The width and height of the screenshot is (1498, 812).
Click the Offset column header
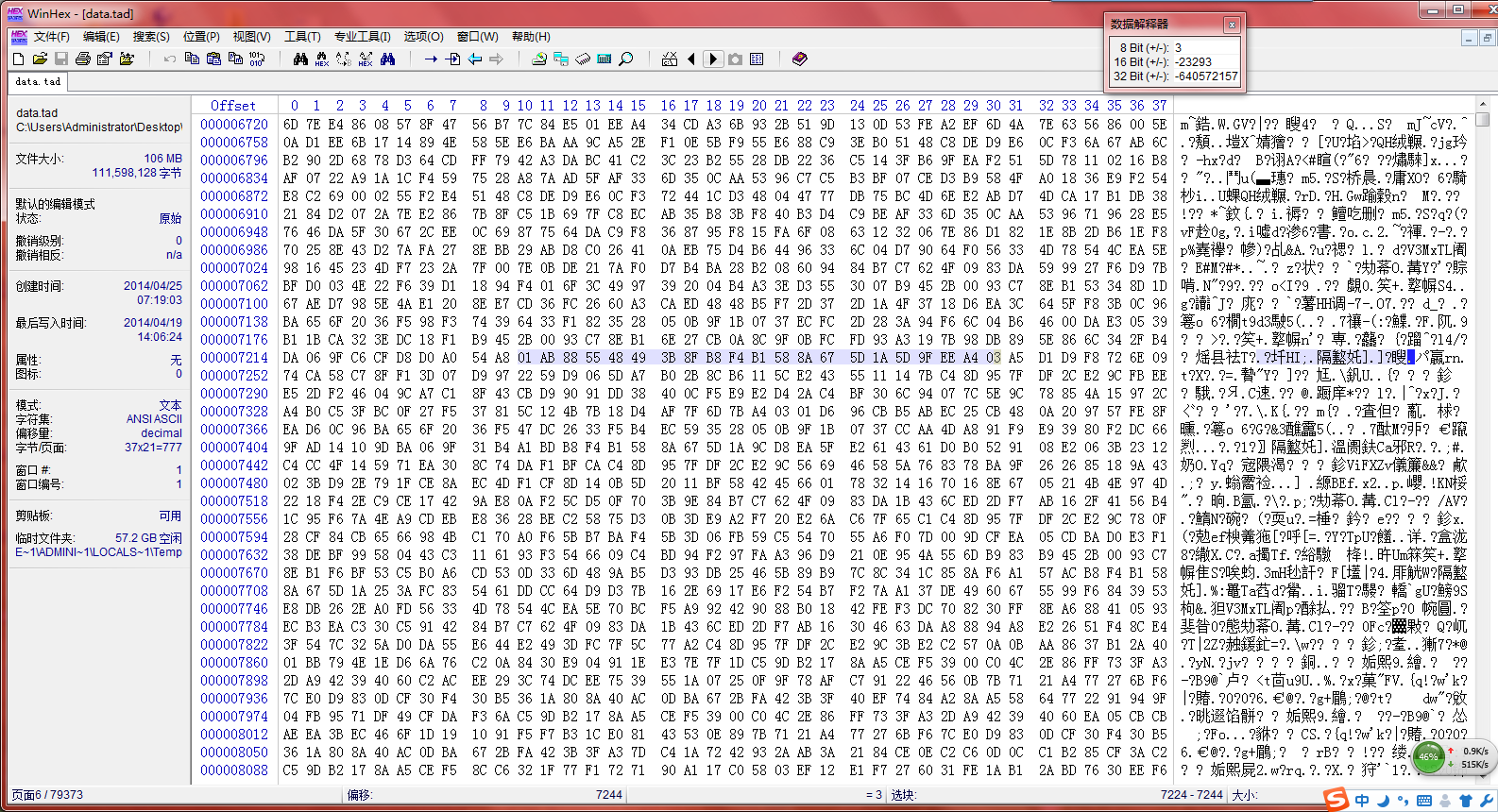(233, 106)
